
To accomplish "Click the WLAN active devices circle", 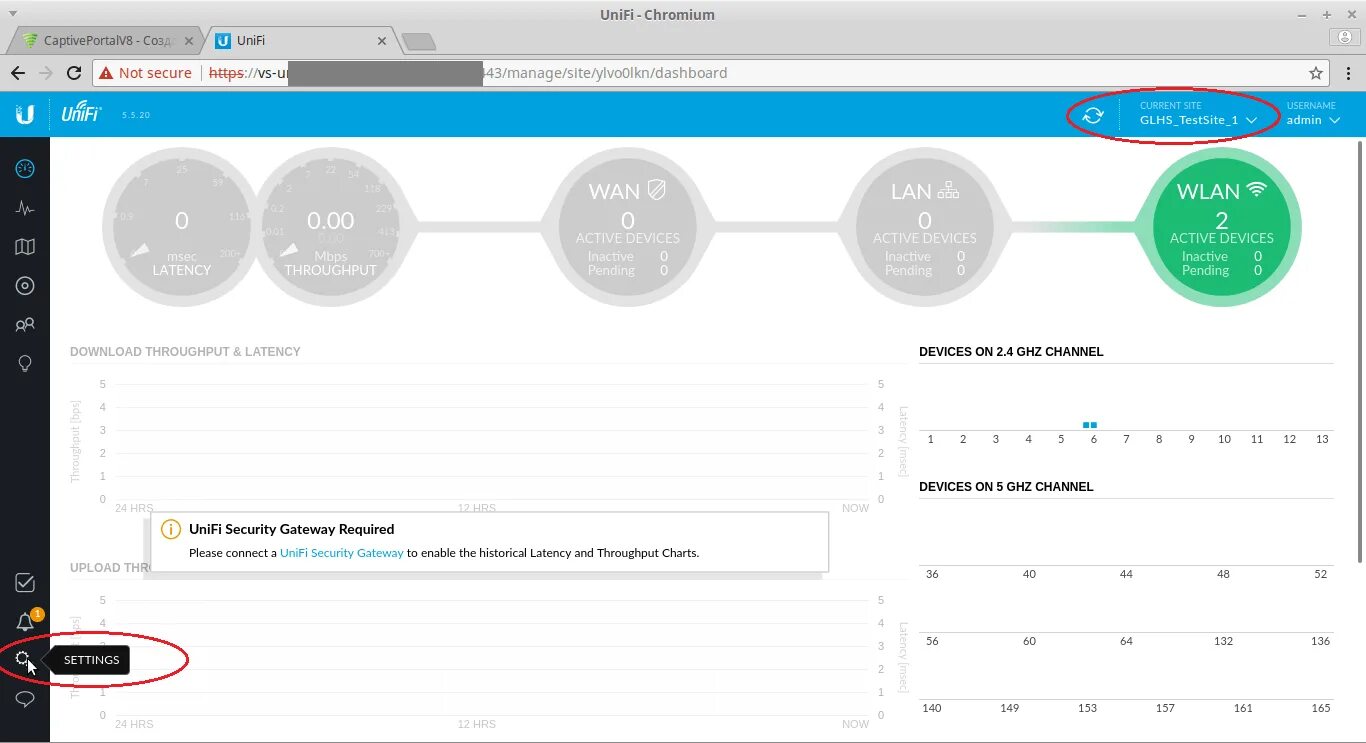I will coord(1222,228).
